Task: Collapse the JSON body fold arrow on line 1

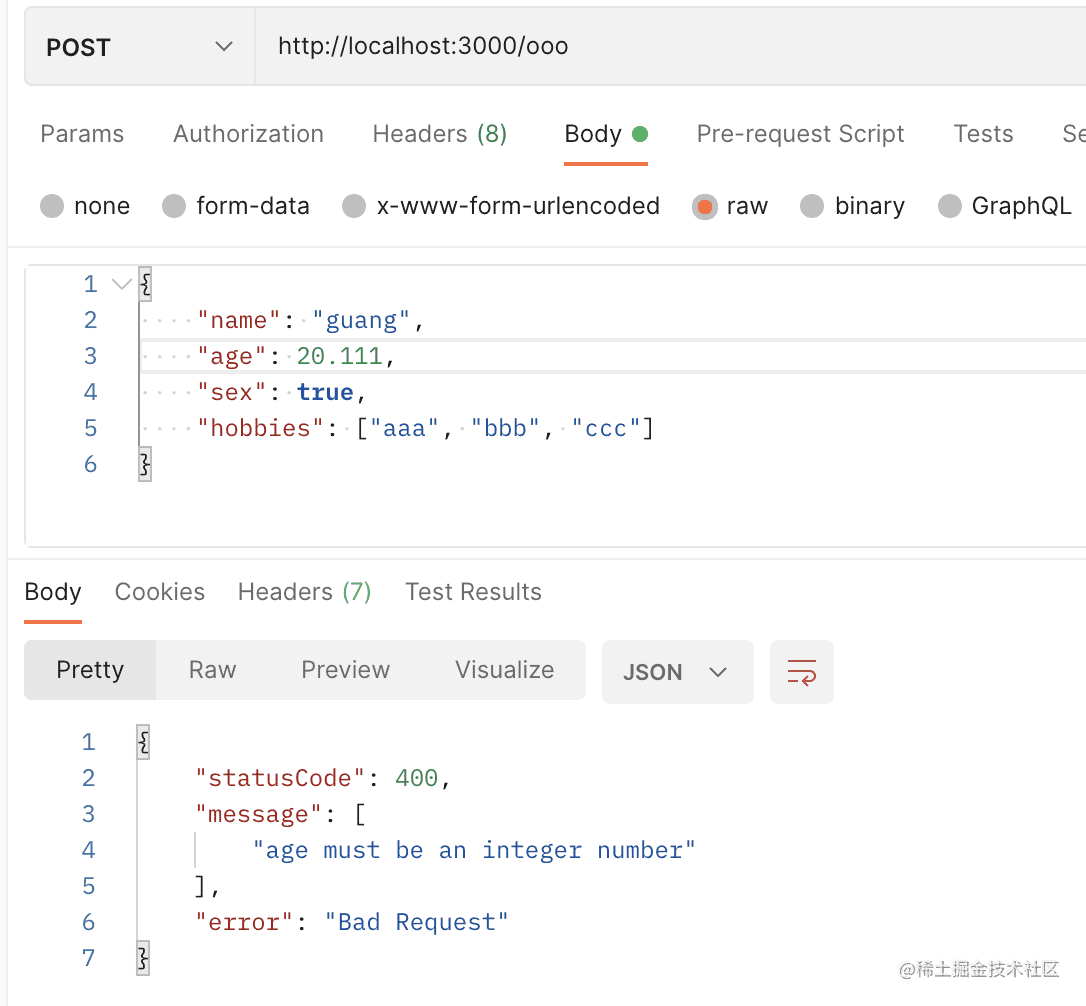Action: (x=122, y=285)
